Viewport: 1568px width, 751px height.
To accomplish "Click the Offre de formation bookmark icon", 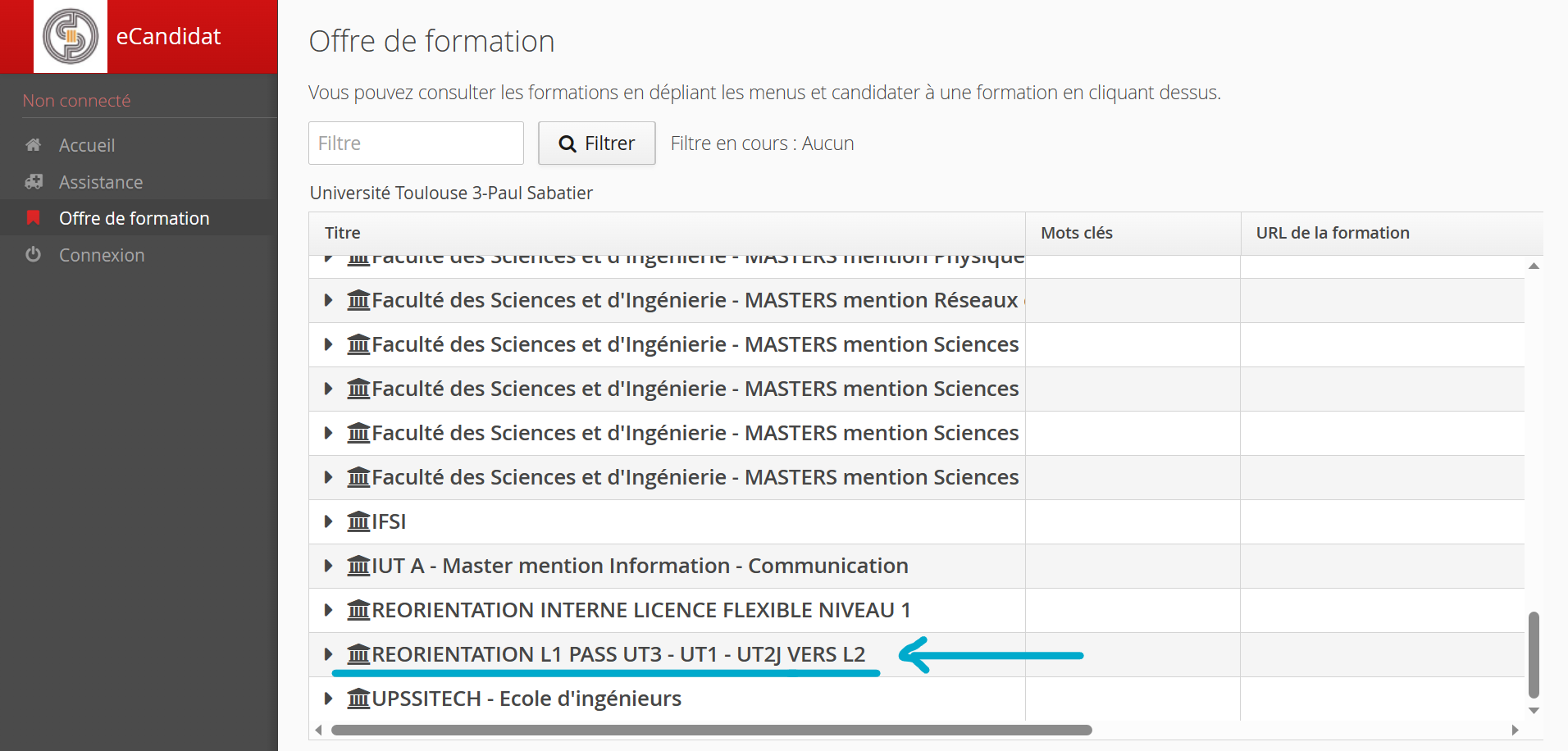I will pyautogui.click(x=34, y=218).
